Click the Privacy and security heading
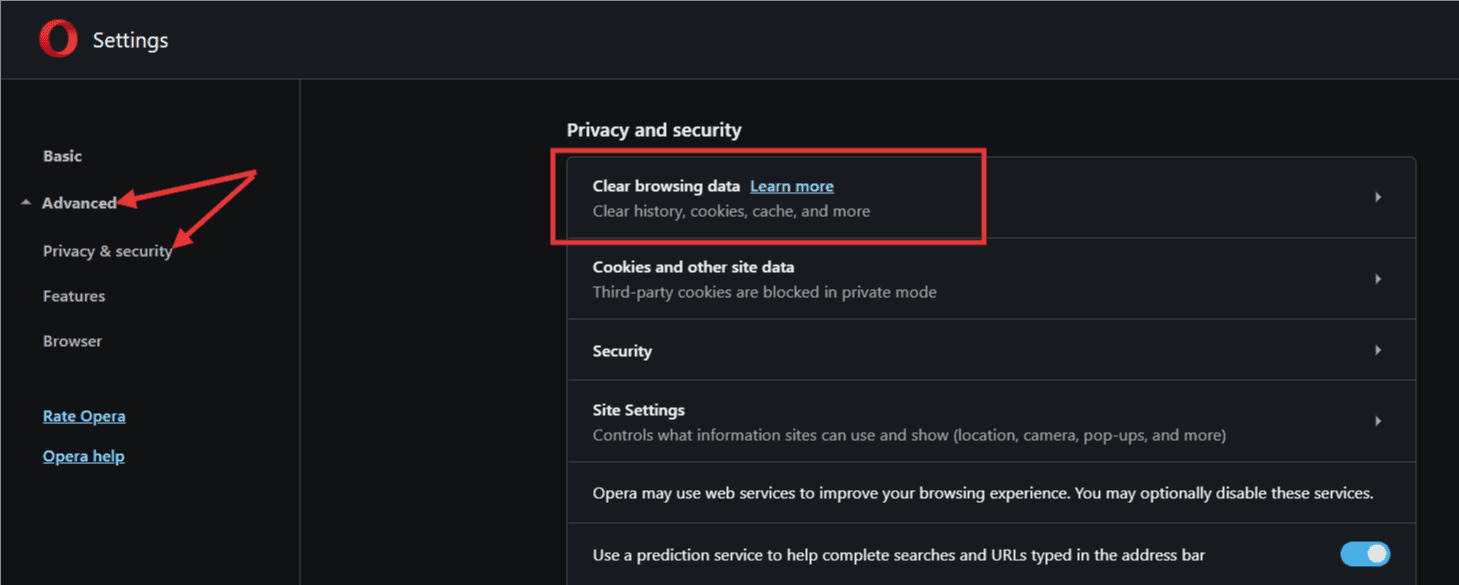 point(654,130)
